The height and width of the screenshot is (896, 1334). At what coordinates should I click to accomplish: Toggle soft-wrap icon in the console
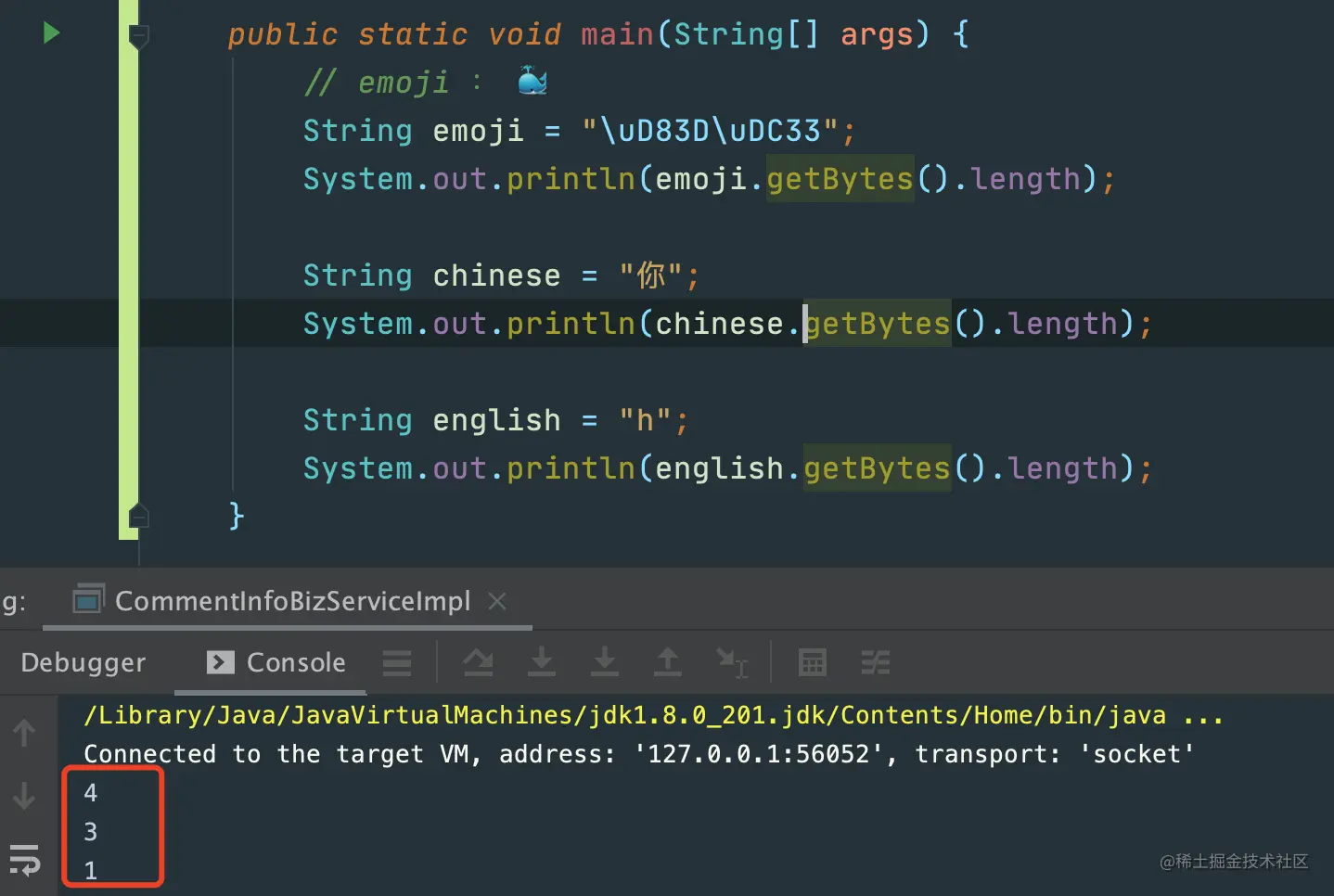point(25,860)
